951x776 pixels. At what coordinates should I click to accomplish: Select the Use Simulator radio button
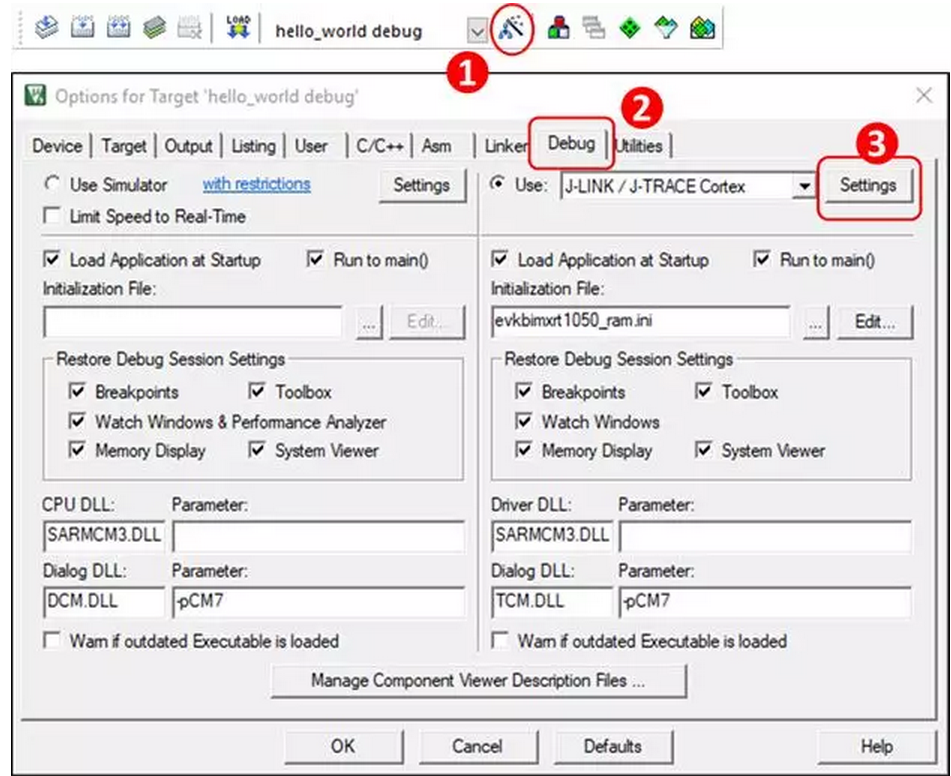tap(53, 184)
